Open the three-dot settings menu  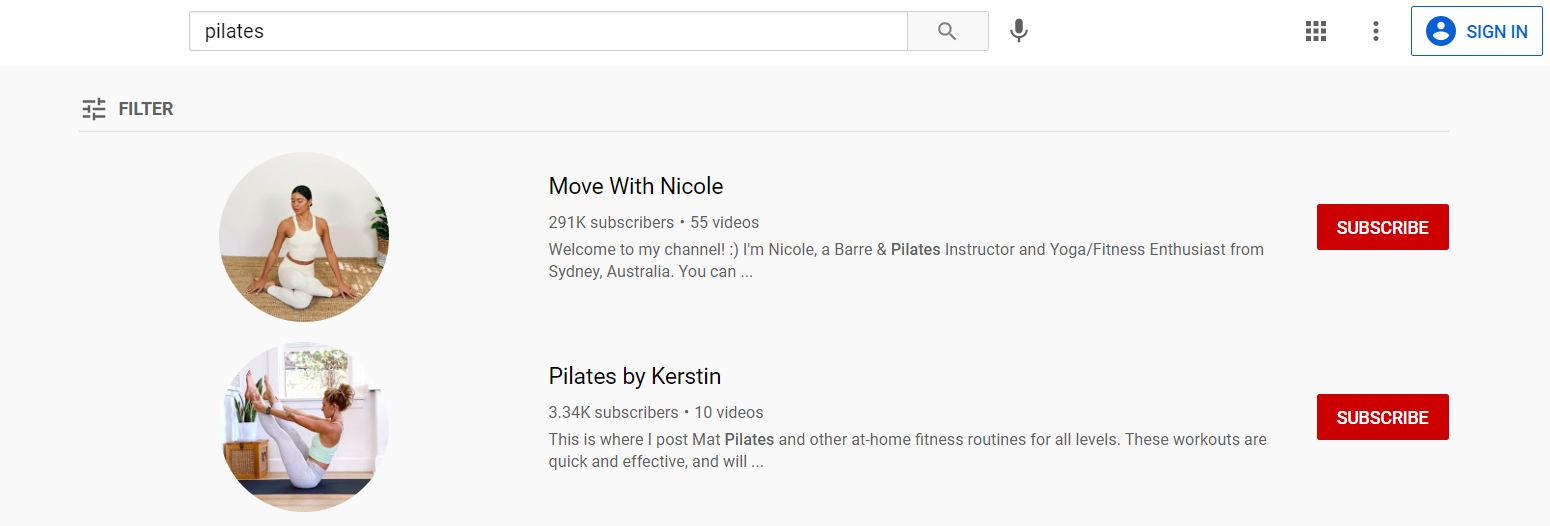tap(1376, 31)
